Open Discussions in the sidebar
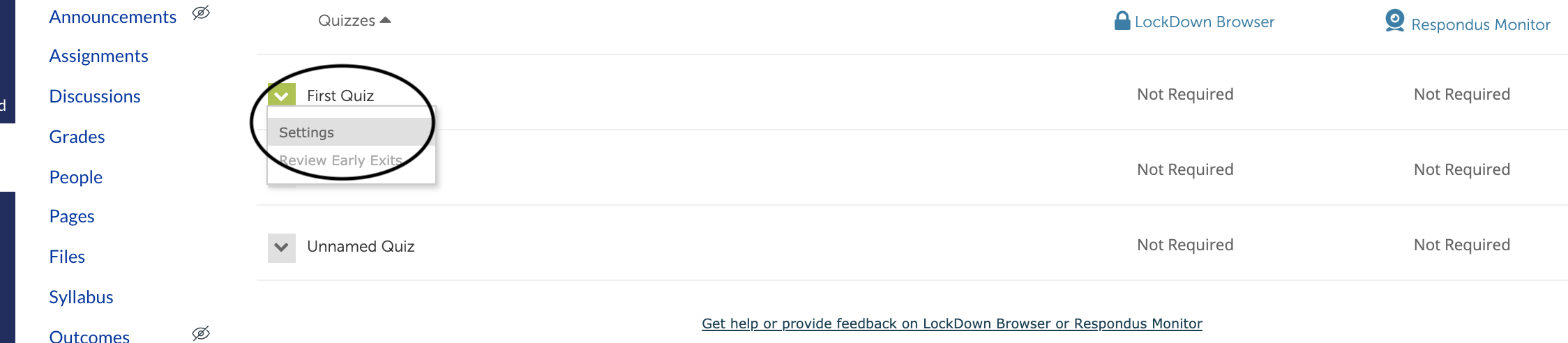Image resolution: width=1568 pixels, height=343 pixels. point(95,96)
